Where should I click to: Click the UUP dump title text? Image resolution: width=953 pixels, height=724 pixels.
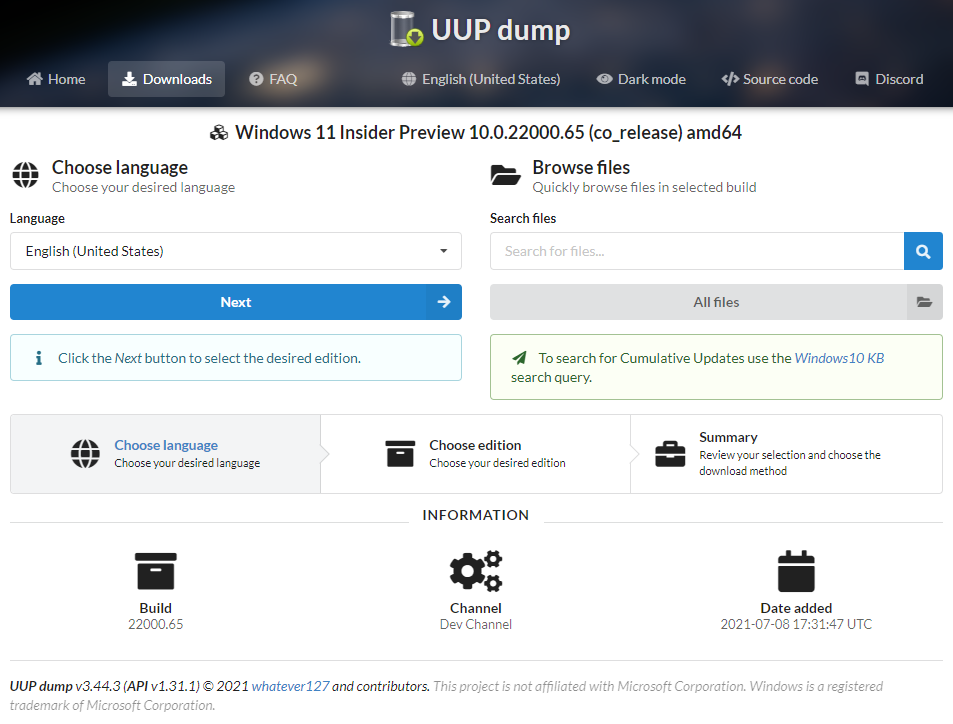click(x=501, y=30)
